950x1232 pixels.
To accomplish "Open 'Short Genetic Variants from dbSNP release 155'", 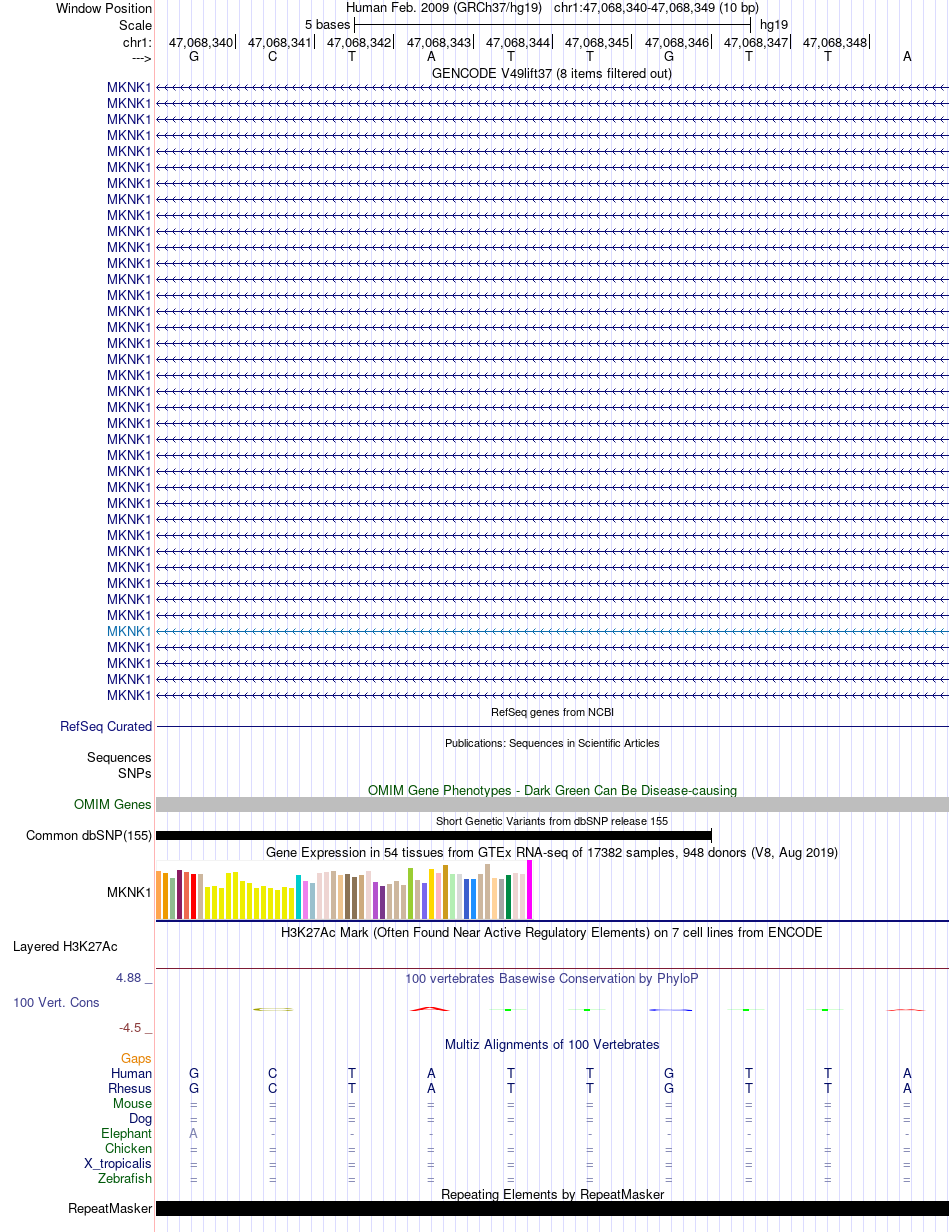I will [x=552, y=821].
